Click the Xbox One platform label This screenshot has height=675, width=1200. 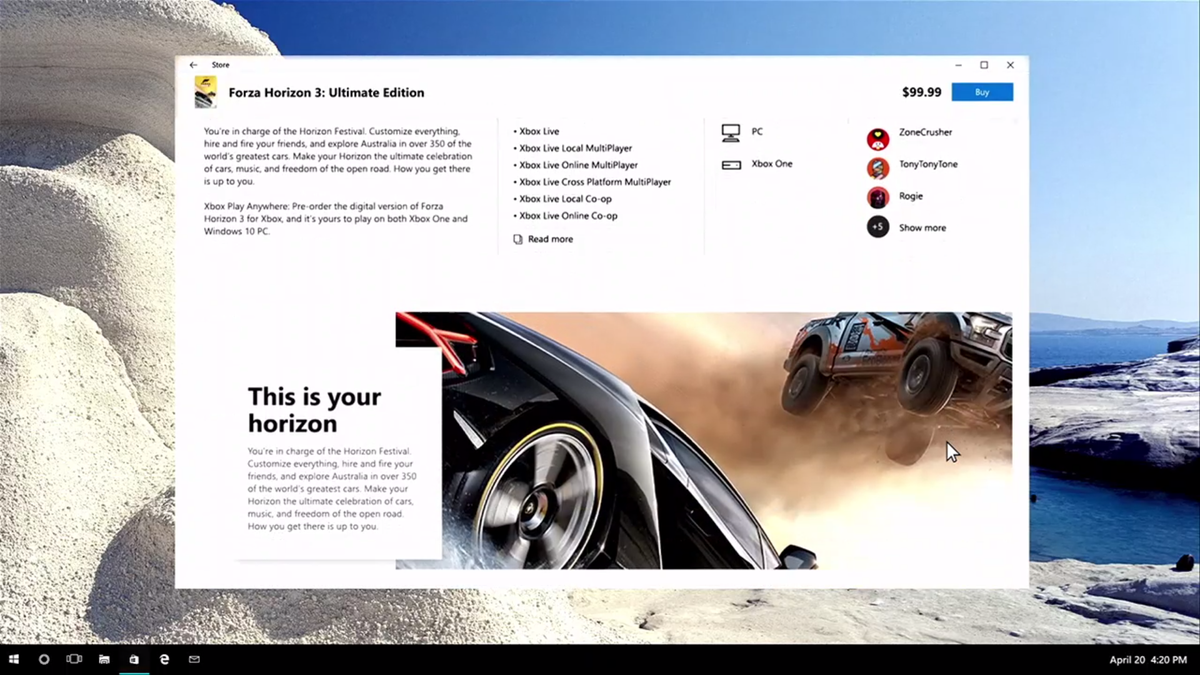[x=772, y=164]
